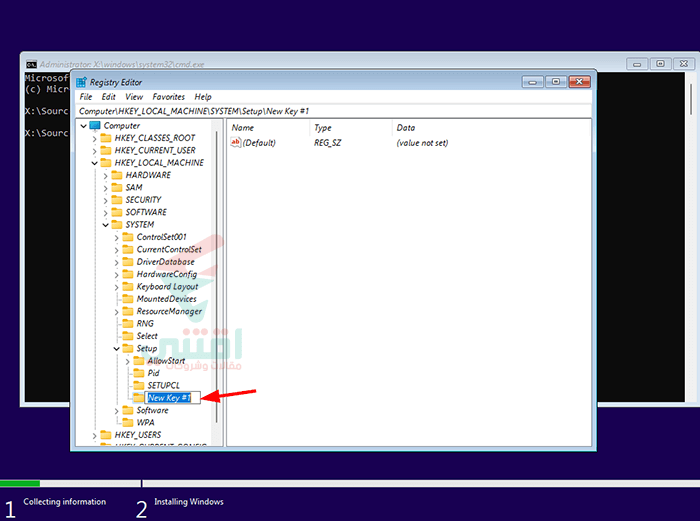Click the DriverDatabase folder icon
The image size is (700, 521).
pos(128,262)
